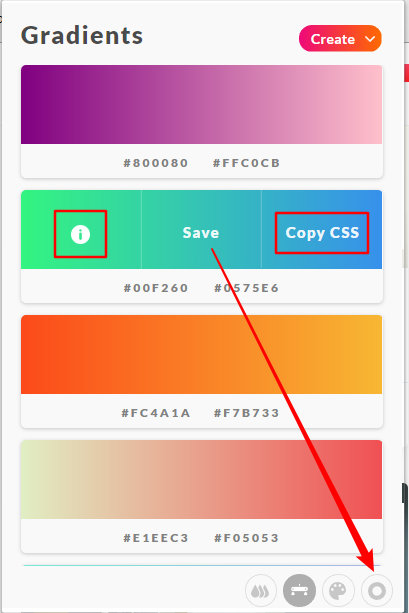Viewport: 409px width, 613px height.
Task: Click the #FC4A1A hex code
Action: coord(156,413)
